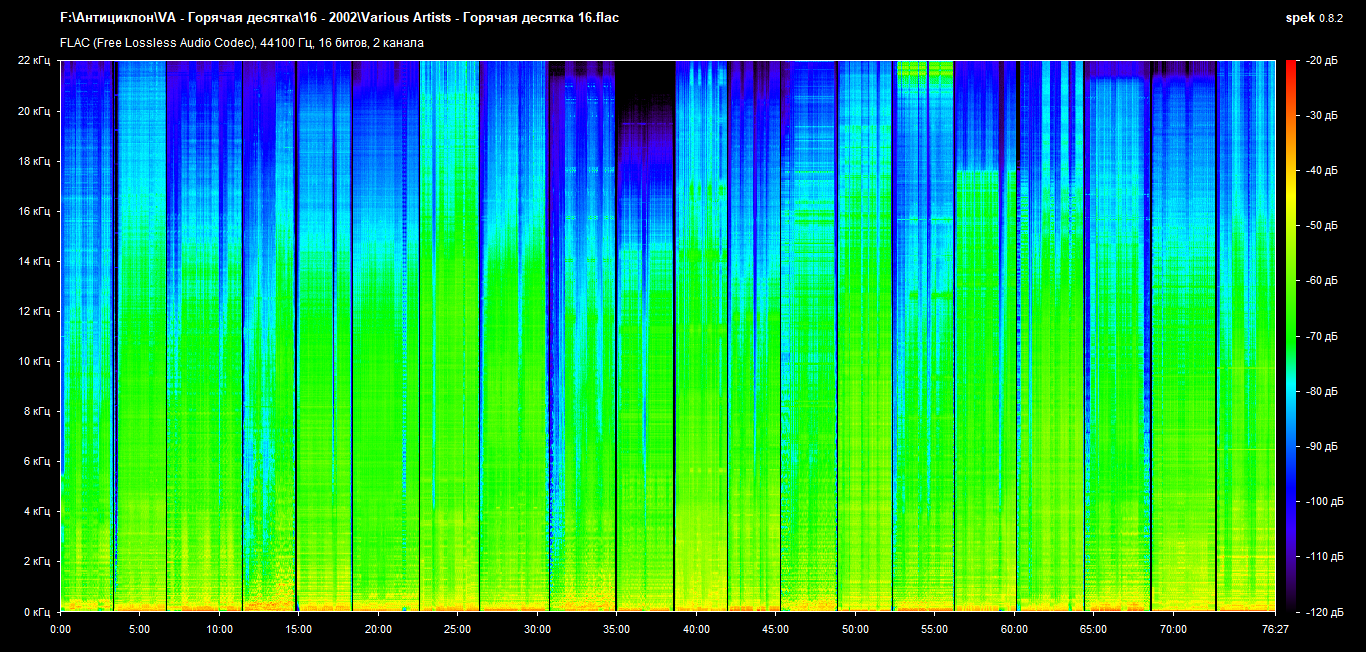Viewport: 1366px width, 652px height.
Task: Click the 0 кГц frequency label
Action: [38, 611]
